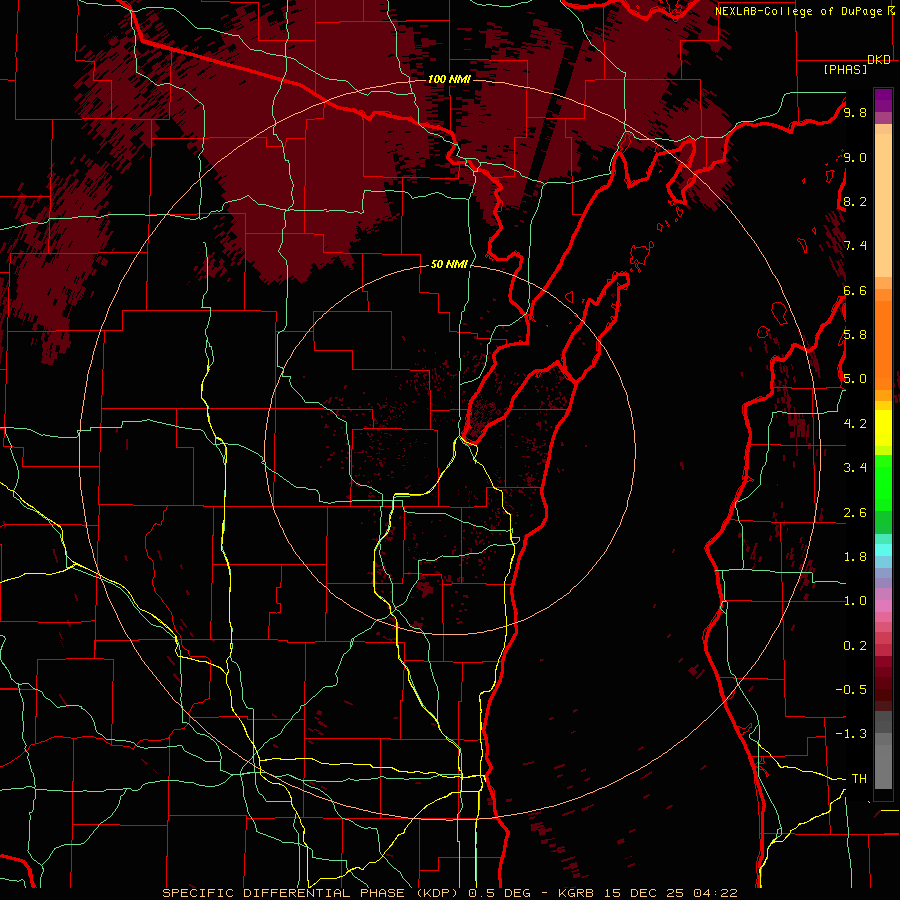Click the 6.6 scale value
This screenshot has height=900, width=900.
click(x=855, y=290)
